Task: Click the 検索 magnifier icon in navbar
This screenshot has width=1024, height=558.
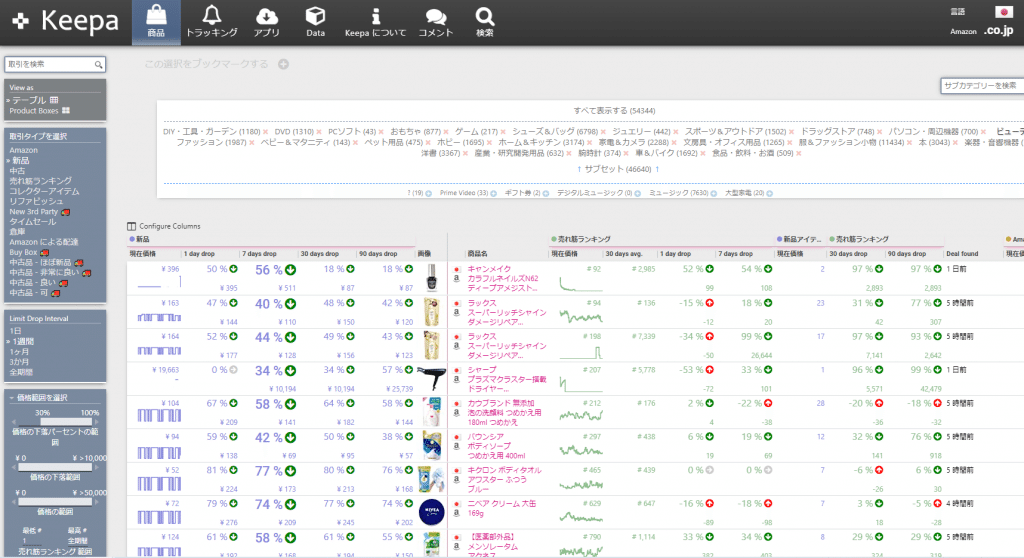Action: pos(485,16)
